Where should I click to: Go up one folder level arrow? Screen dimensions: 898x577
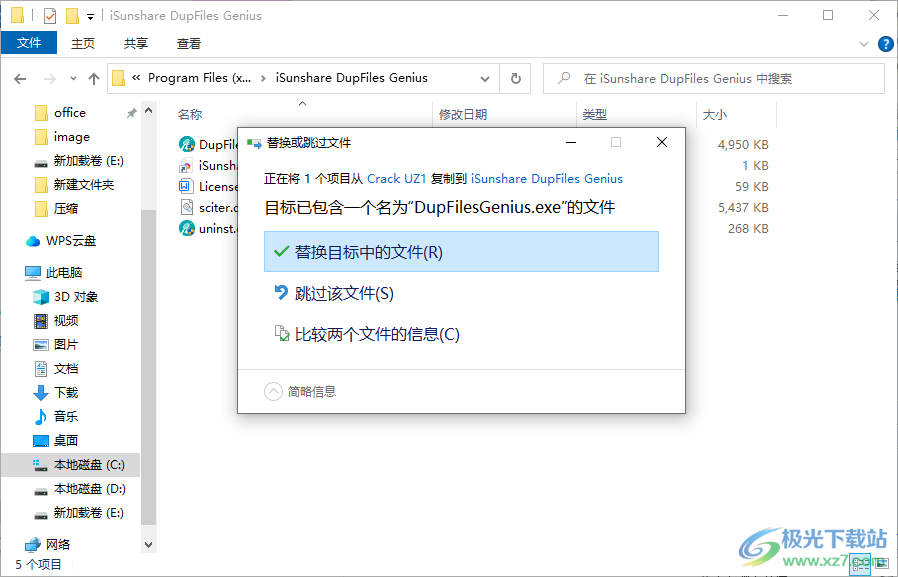[94, 79]
